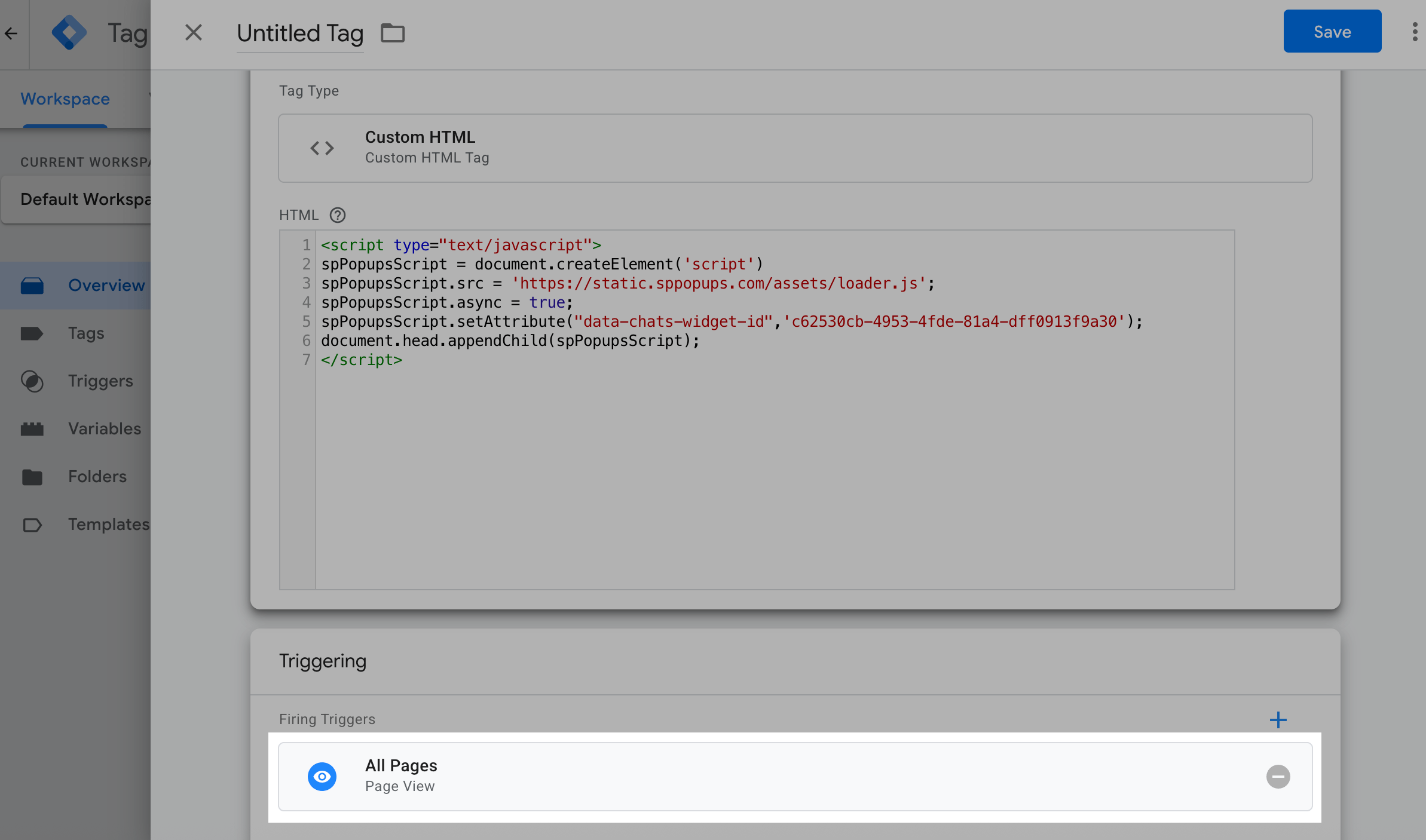Click the HTML help question mark icon
1426x840 pixels.
tap(338, 215)
